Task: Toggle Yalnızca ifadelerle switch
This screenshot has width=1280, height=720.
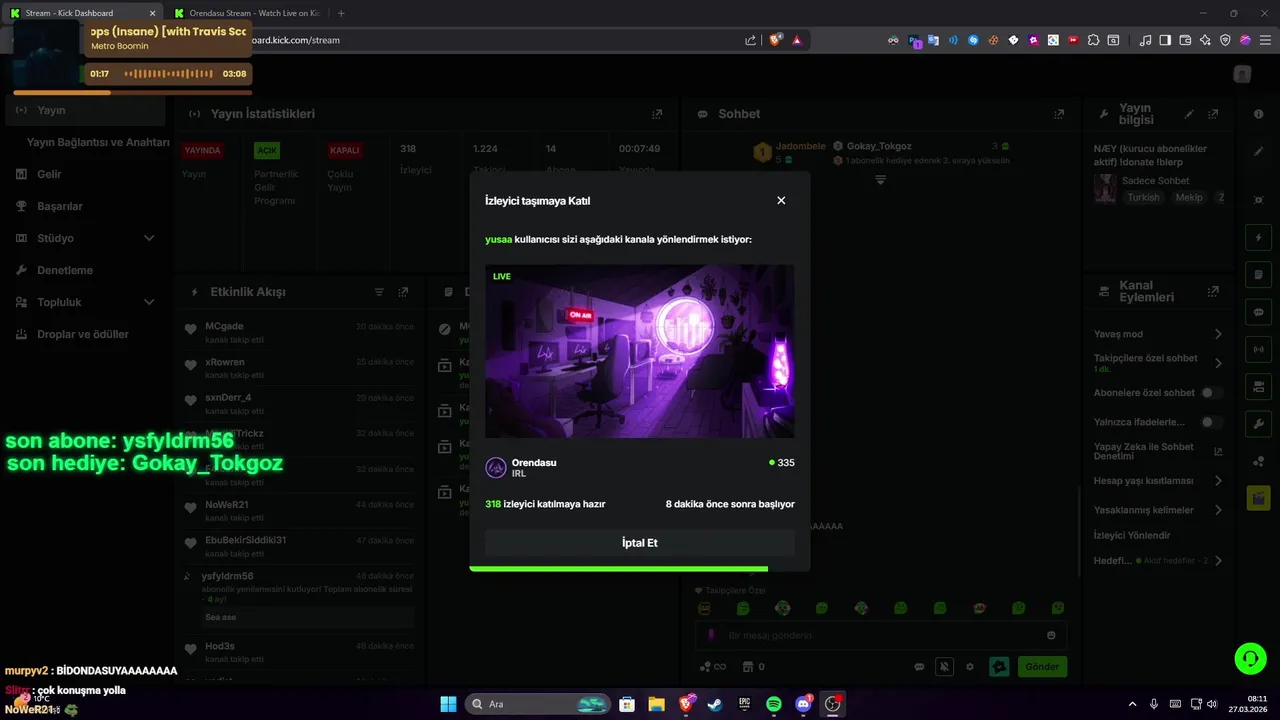Action: (1211, 422)
